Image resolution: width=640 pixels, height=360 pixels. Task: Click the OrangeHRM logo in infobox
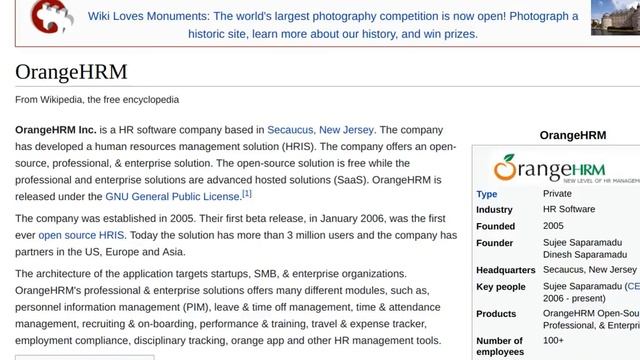567,168
